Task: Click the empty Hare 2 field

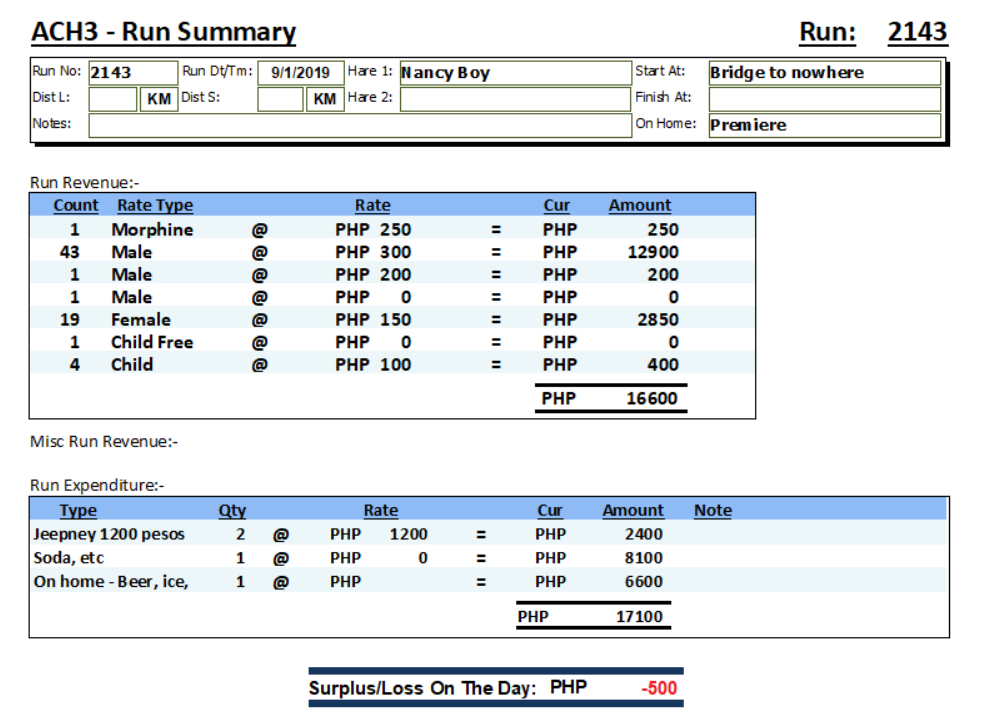Action: click(x=513, y=99)
